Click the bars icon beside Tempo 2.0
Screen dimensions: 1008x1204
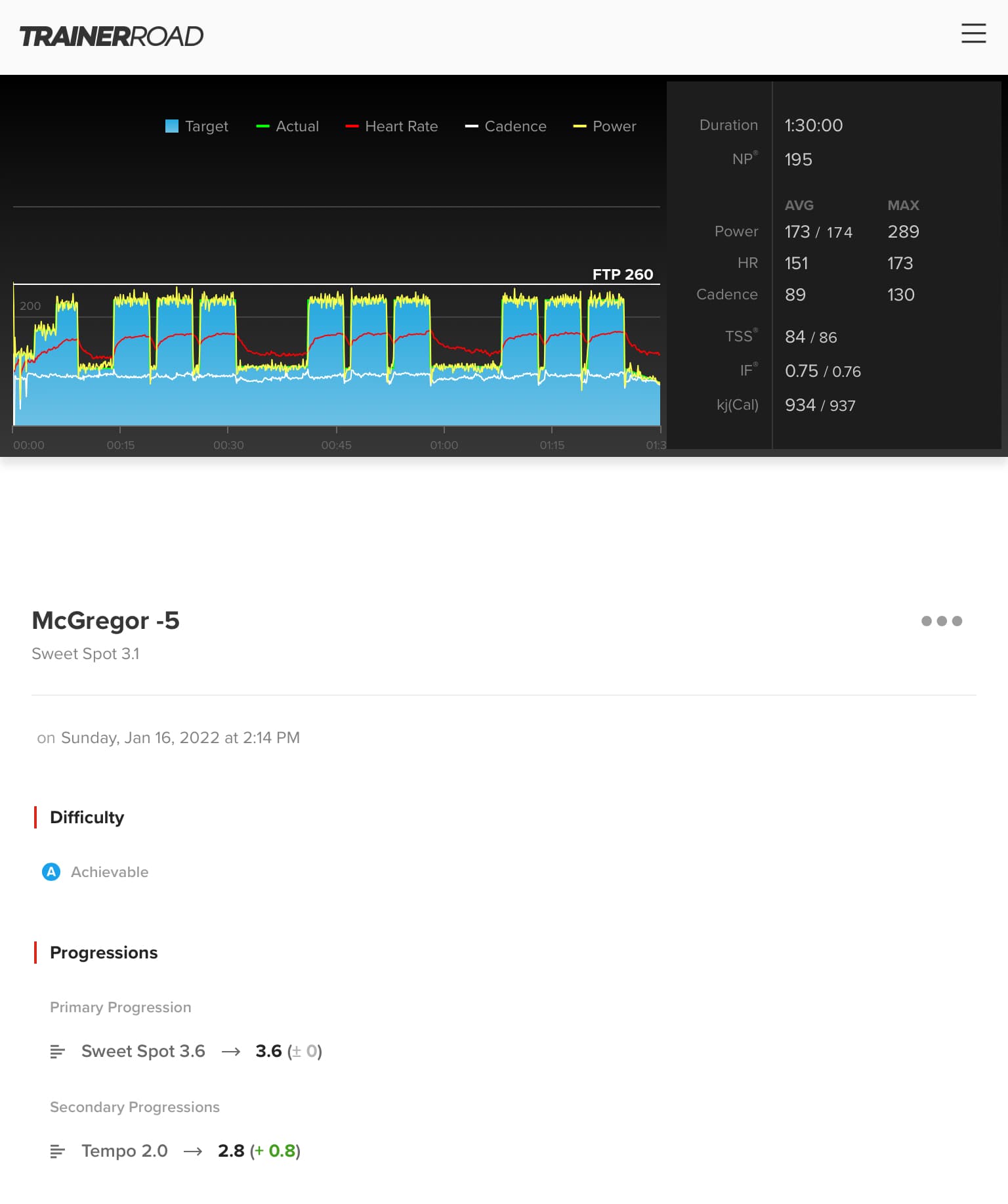58,1151
